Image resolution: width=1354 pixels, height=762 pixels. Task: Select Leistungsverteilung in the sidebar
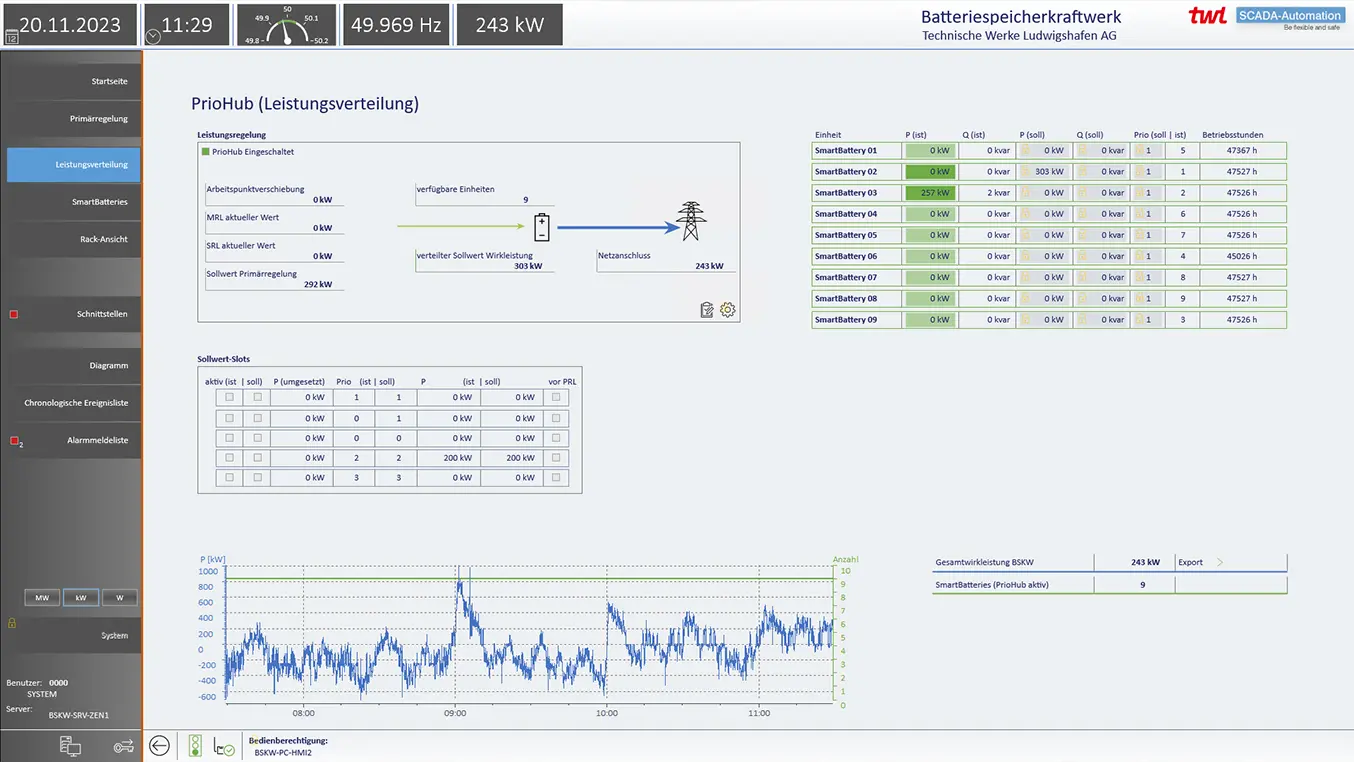coord(73,164)
